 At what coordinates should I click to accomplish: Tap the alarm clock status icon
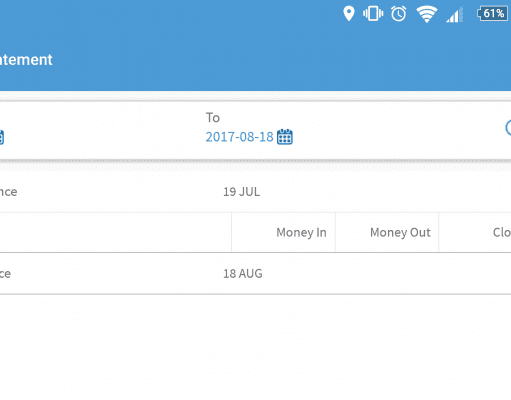[399, 14]
